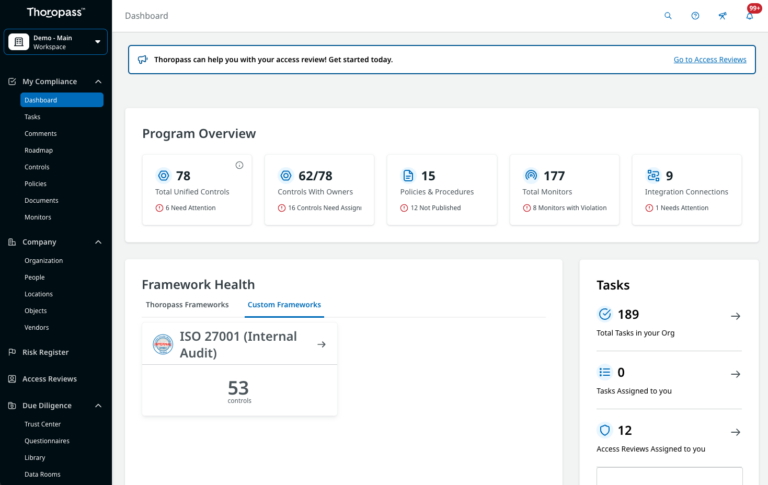Click alert icon next to 12 Not Published

tap(404, 208)
